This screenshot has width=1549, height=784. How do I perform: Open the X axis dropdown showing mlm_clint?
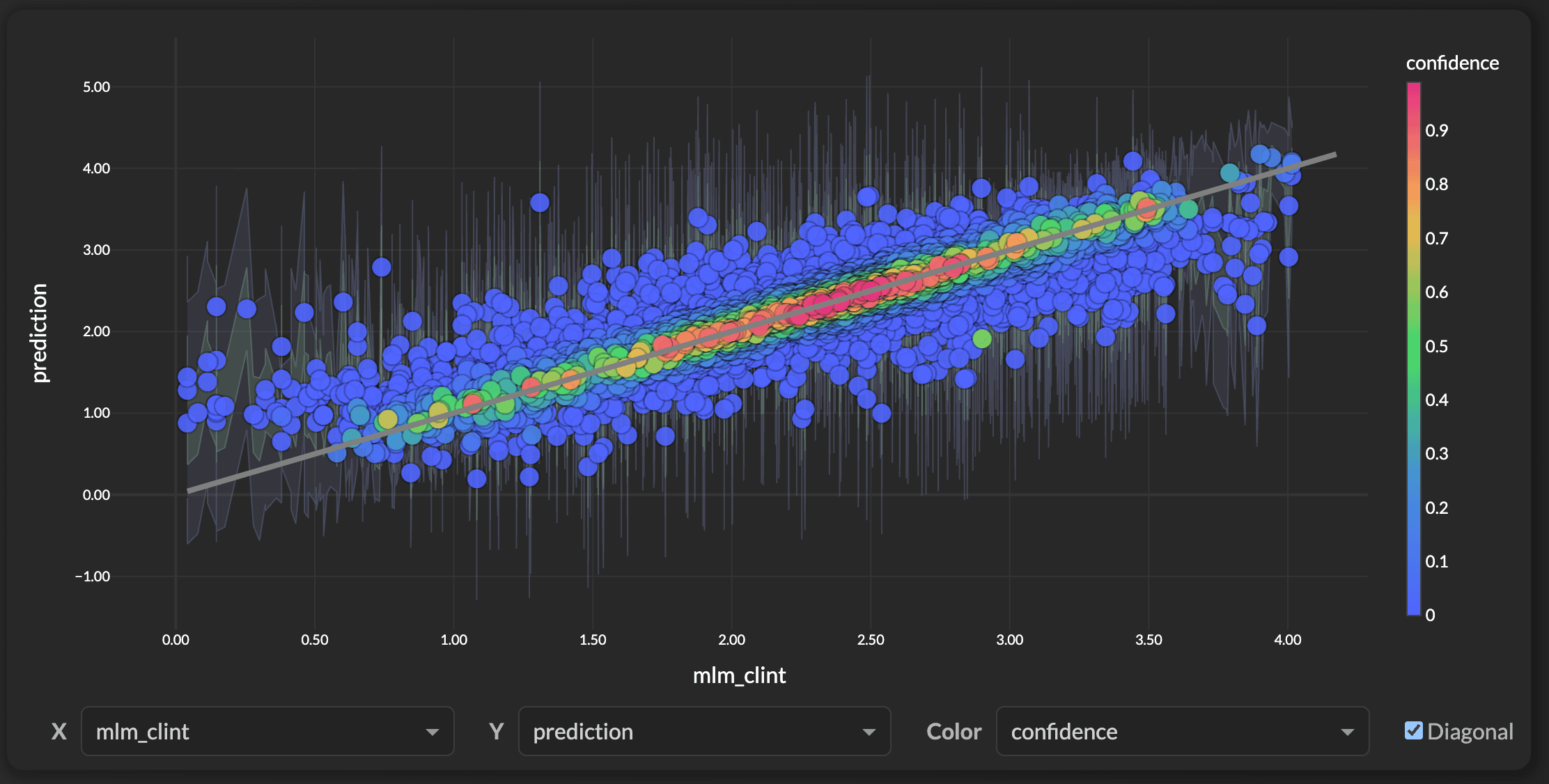[267, 731]
